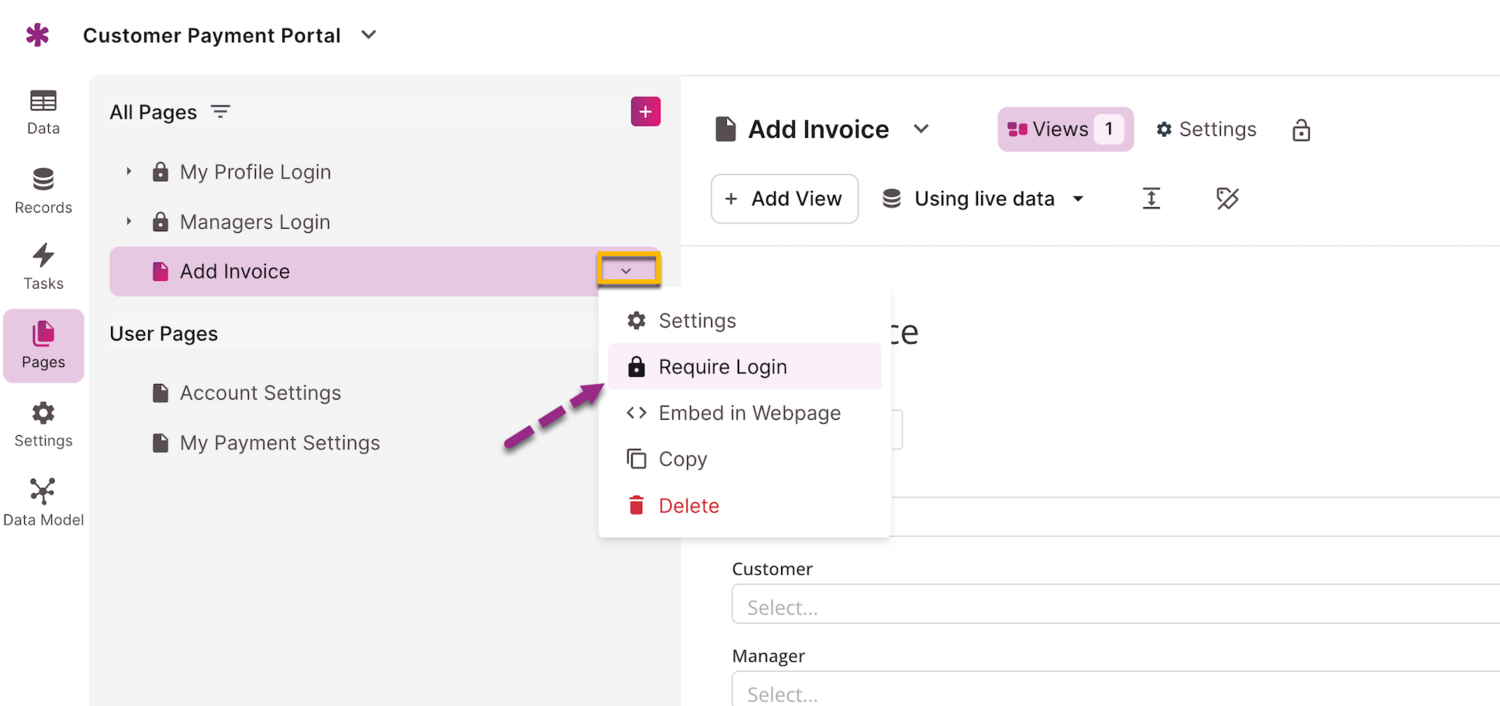Go to Tasks lightning icon
The height and width of the screenshot is (706, 1500).
point(43,266)
